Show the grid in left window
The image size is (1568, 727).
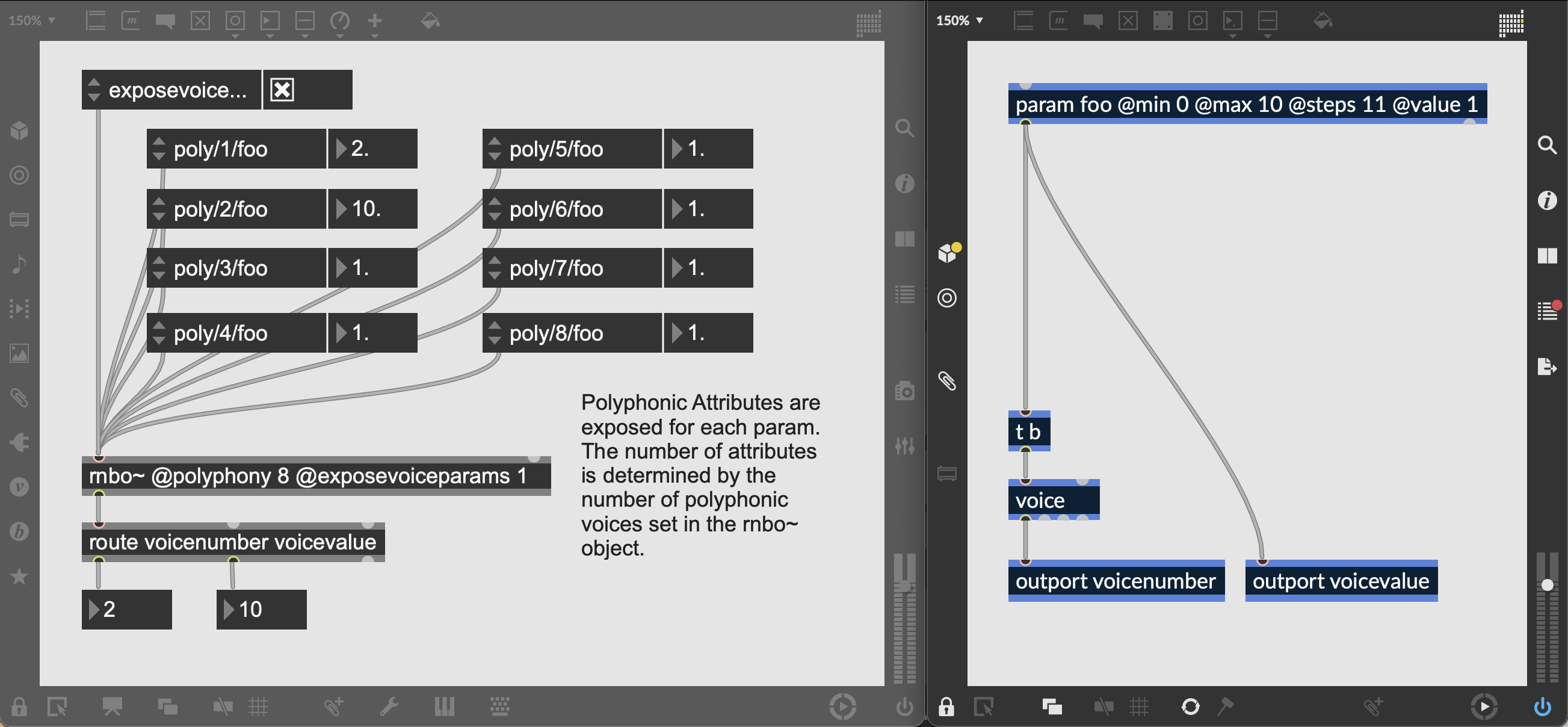258,707
